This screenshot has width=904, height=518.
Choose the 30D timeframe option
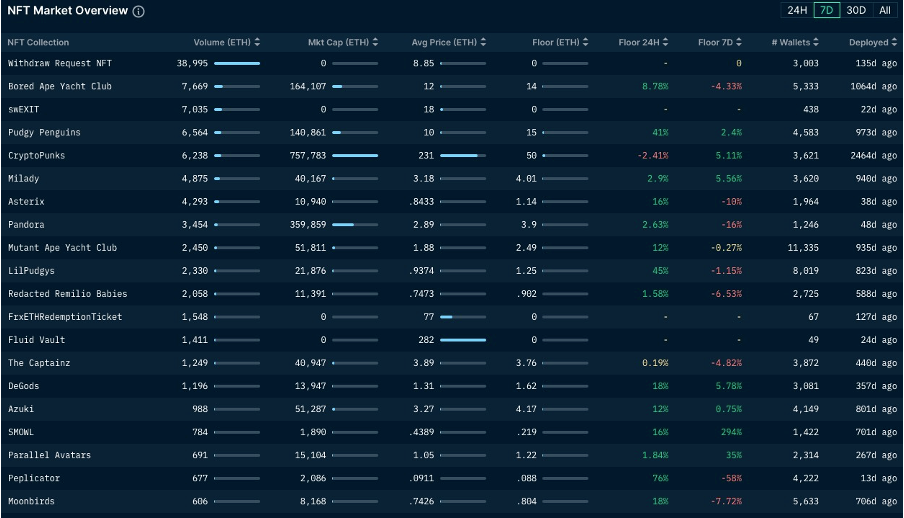click(856, 11)
